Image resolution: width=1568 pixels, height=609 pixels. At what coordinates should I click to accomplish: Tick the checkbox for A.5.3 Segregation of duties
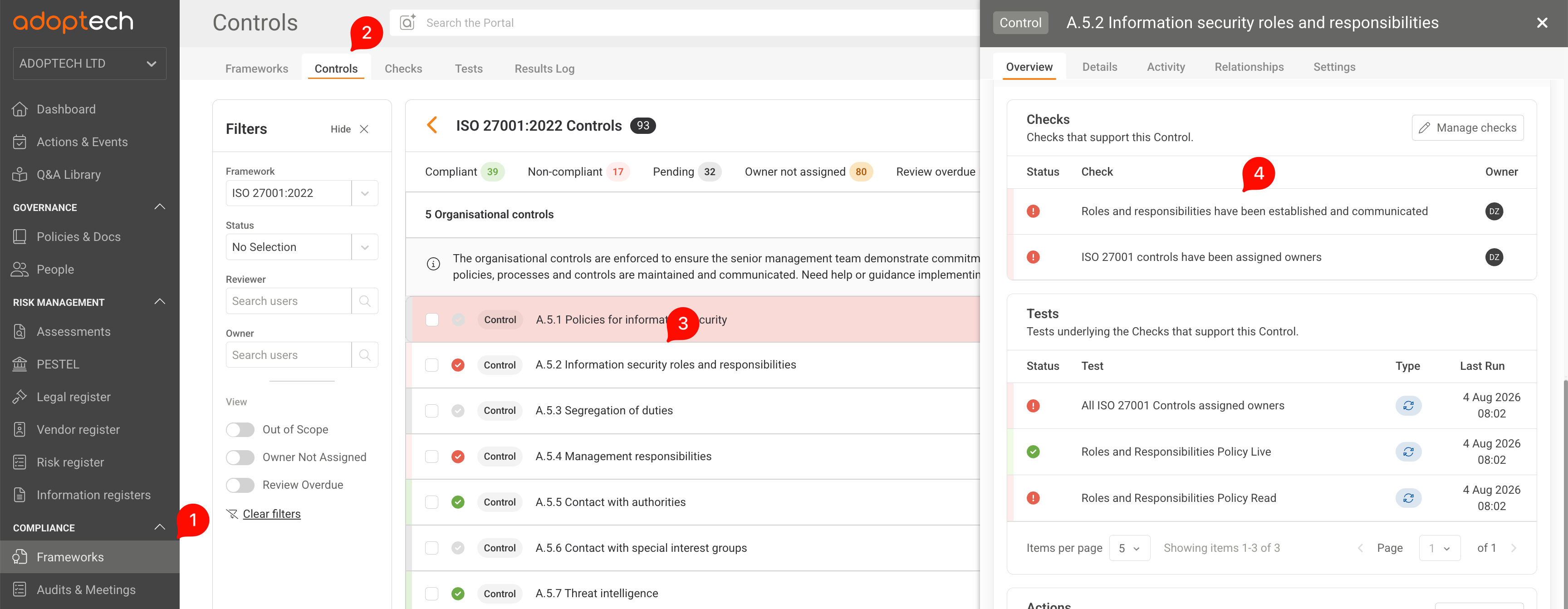(431, 411)
